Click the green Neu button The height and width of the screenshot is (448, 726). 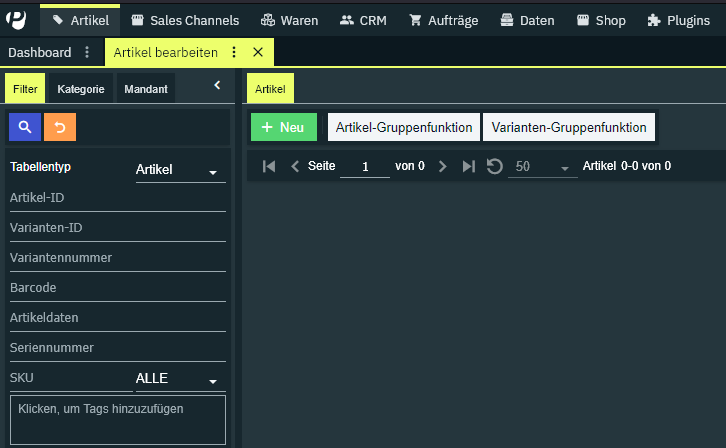tap(283, 128)
